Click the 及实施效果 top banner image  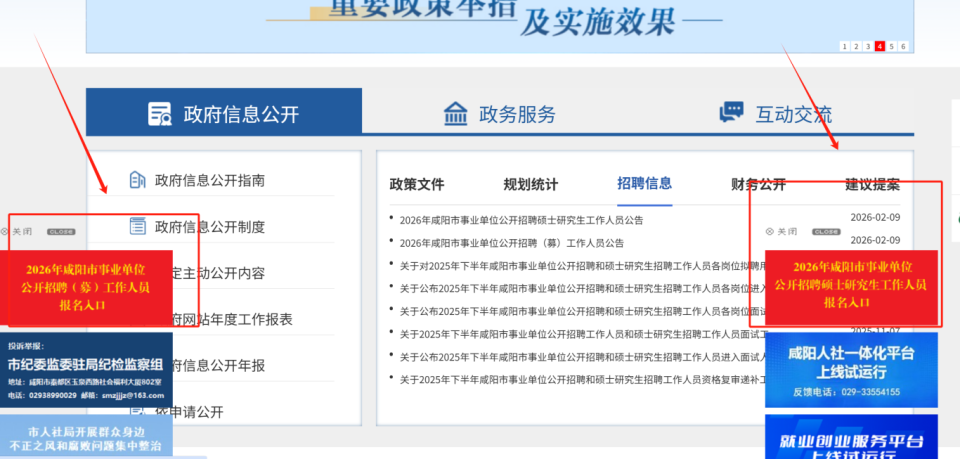pyautogui.click(x=500, y=26)
